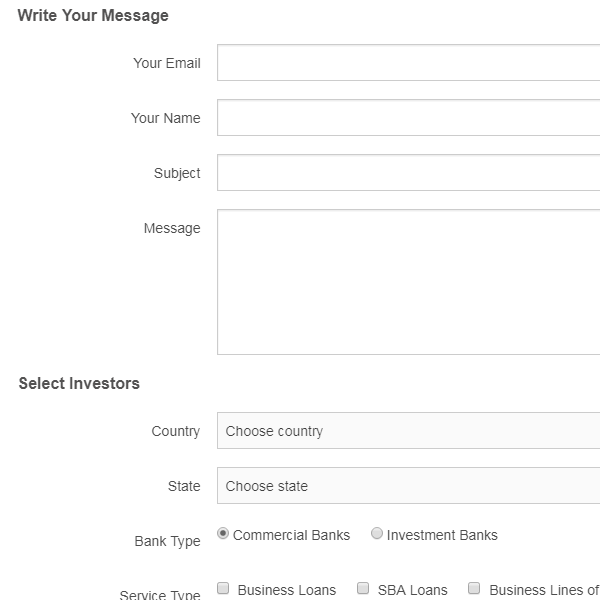Focus the Your Name text box
This screenshot has height=600, width=600.
pos(408,118)
